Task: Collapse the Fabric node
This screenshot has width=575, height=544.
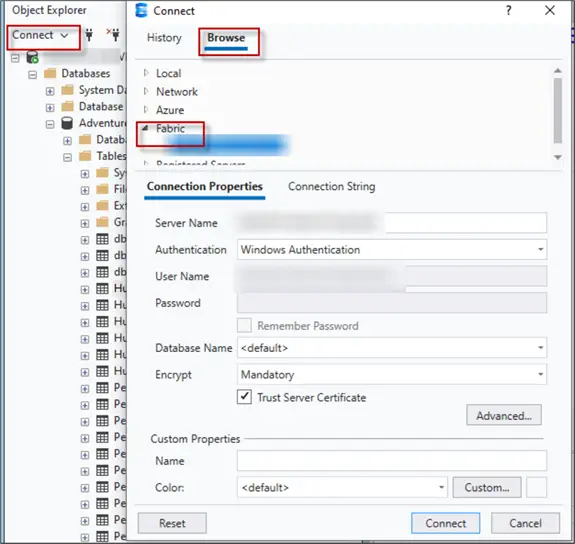Action: click(x=145, y=128)
